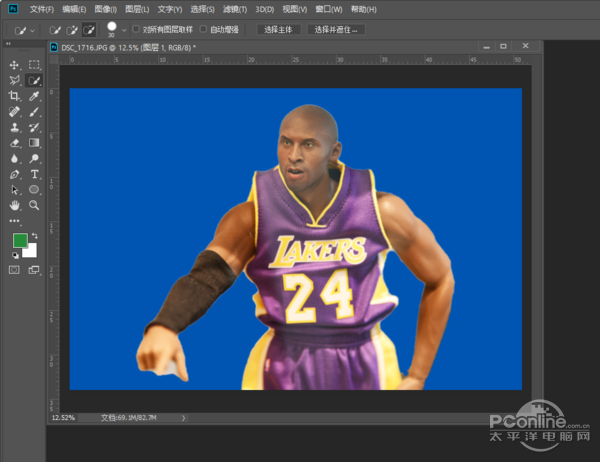
Task: Enable 对所有图层取样 checkbox
Action: pyautogui.click(x=136, y=29)
